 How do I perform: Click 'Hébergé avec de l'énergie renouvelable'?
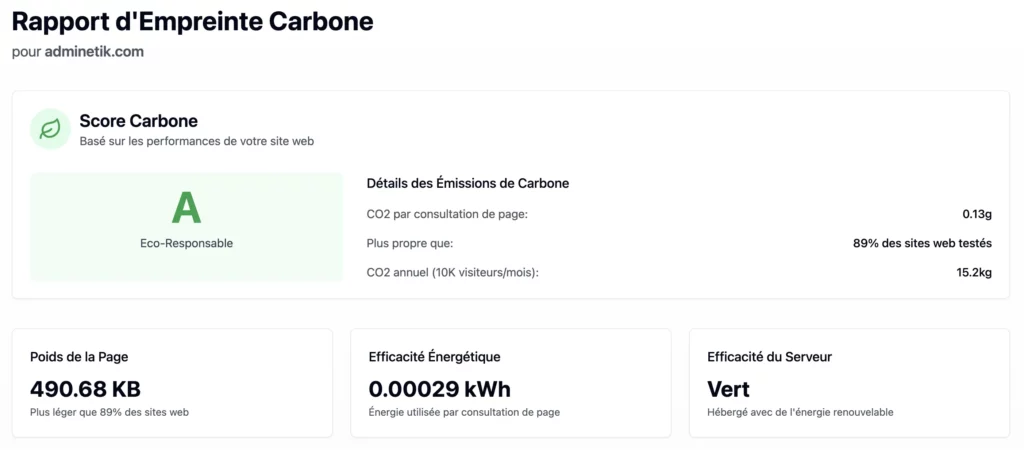800,413
